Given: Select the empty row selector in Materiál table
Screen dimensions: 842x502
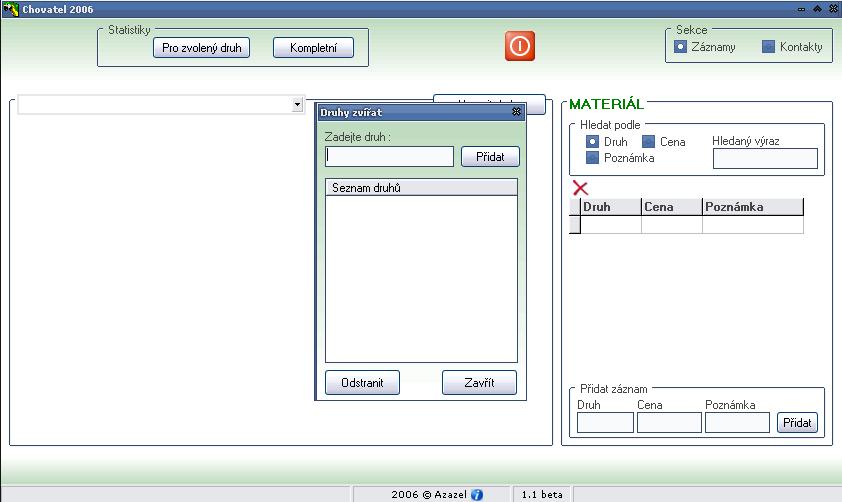Looking at the screenshot, I should tap(575, 224).
